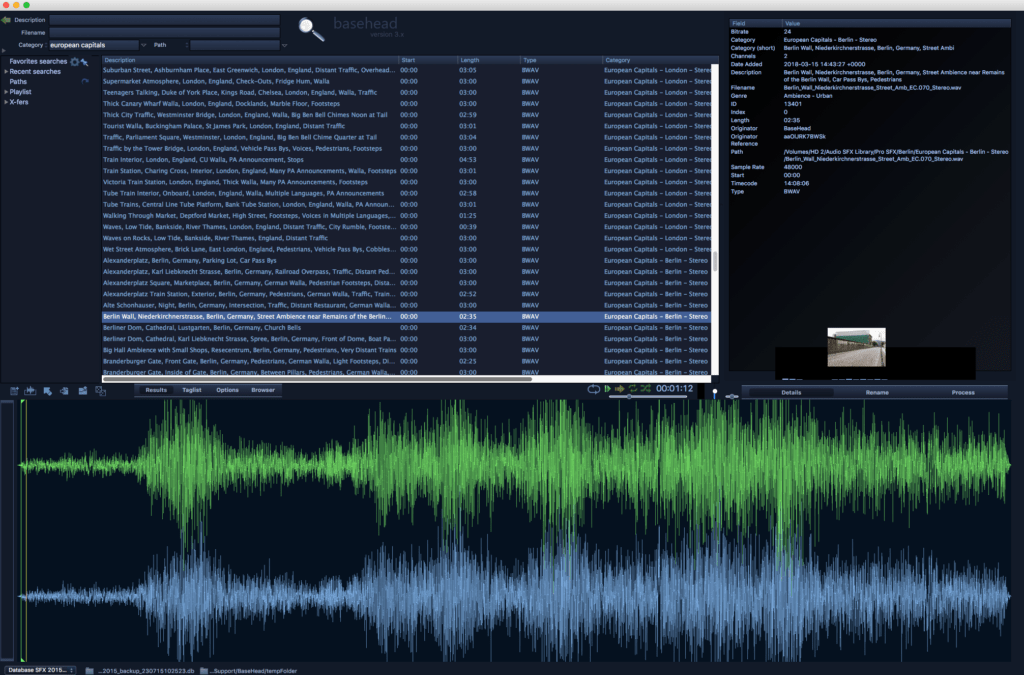Image resolution: width=1024 pixels, height=675 pixels.
Task: Open the Rename tab
Action: point(877,392)
